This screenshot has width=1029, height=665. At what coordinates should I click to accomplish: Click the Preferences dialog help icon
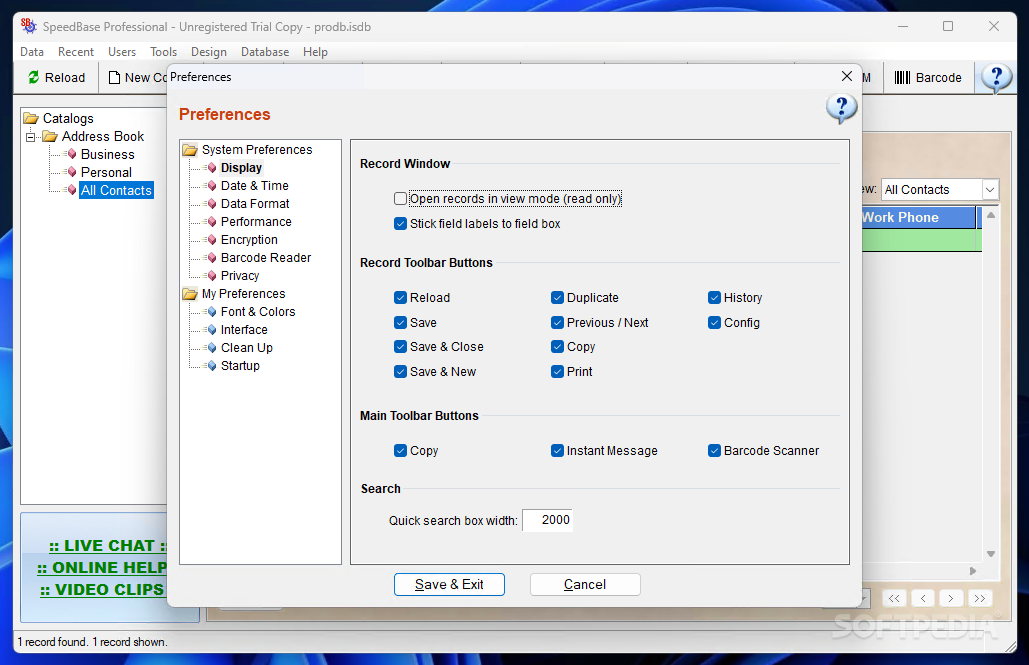coord(841,108)
